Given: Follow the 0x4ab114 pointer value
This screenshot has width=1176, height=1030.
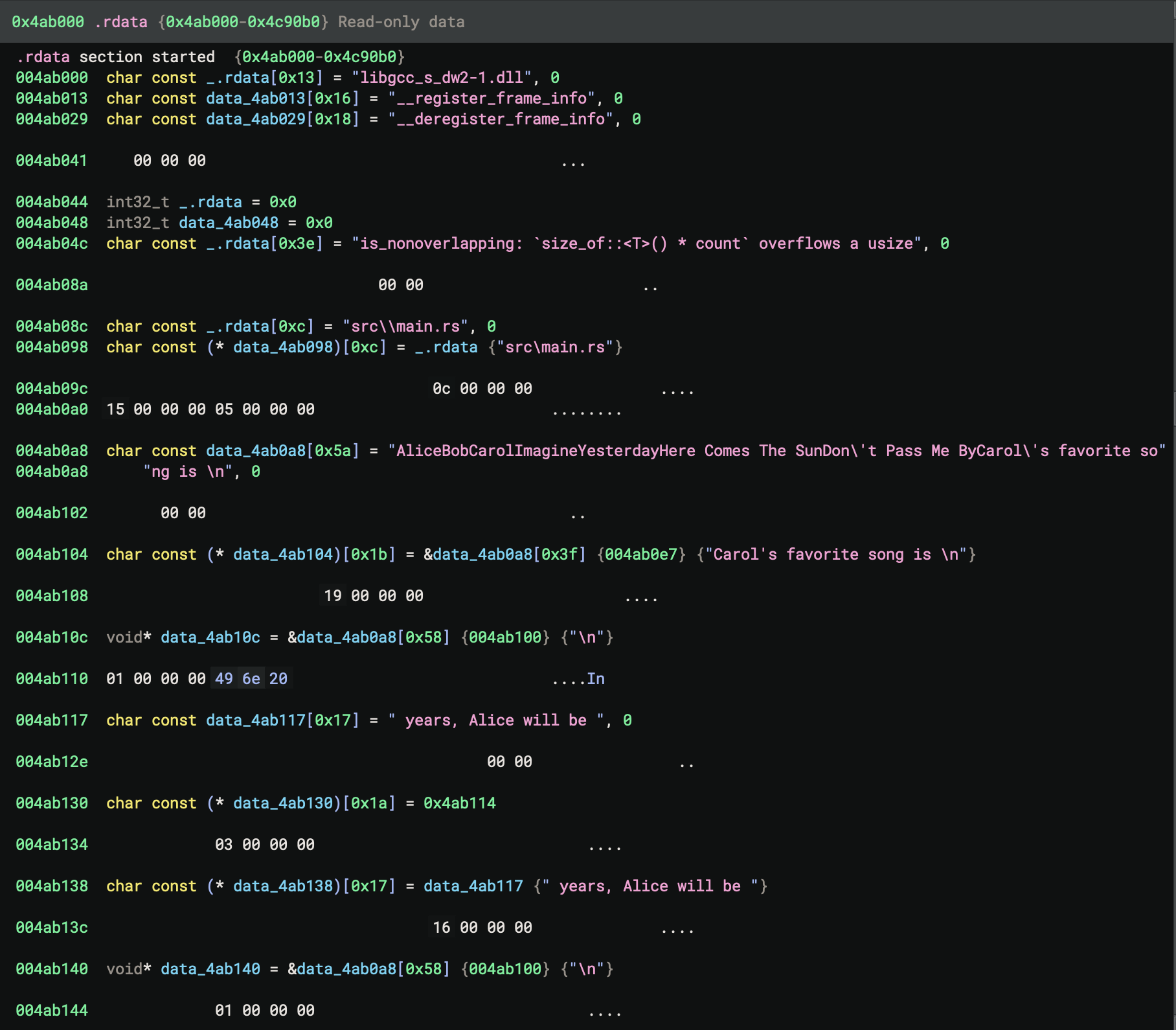Looking at the screenshot, I should [460, 803].
